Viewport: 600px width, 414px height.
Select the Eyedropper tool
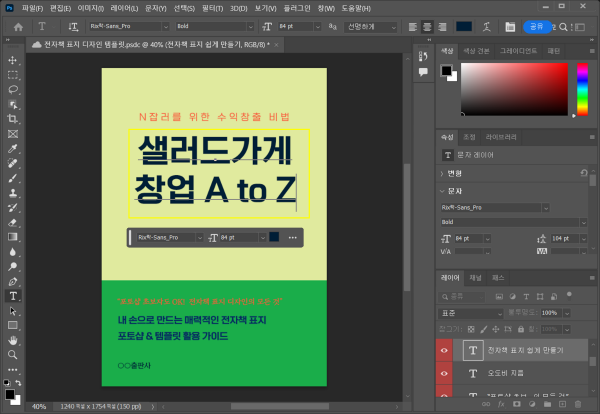point(13,148)
